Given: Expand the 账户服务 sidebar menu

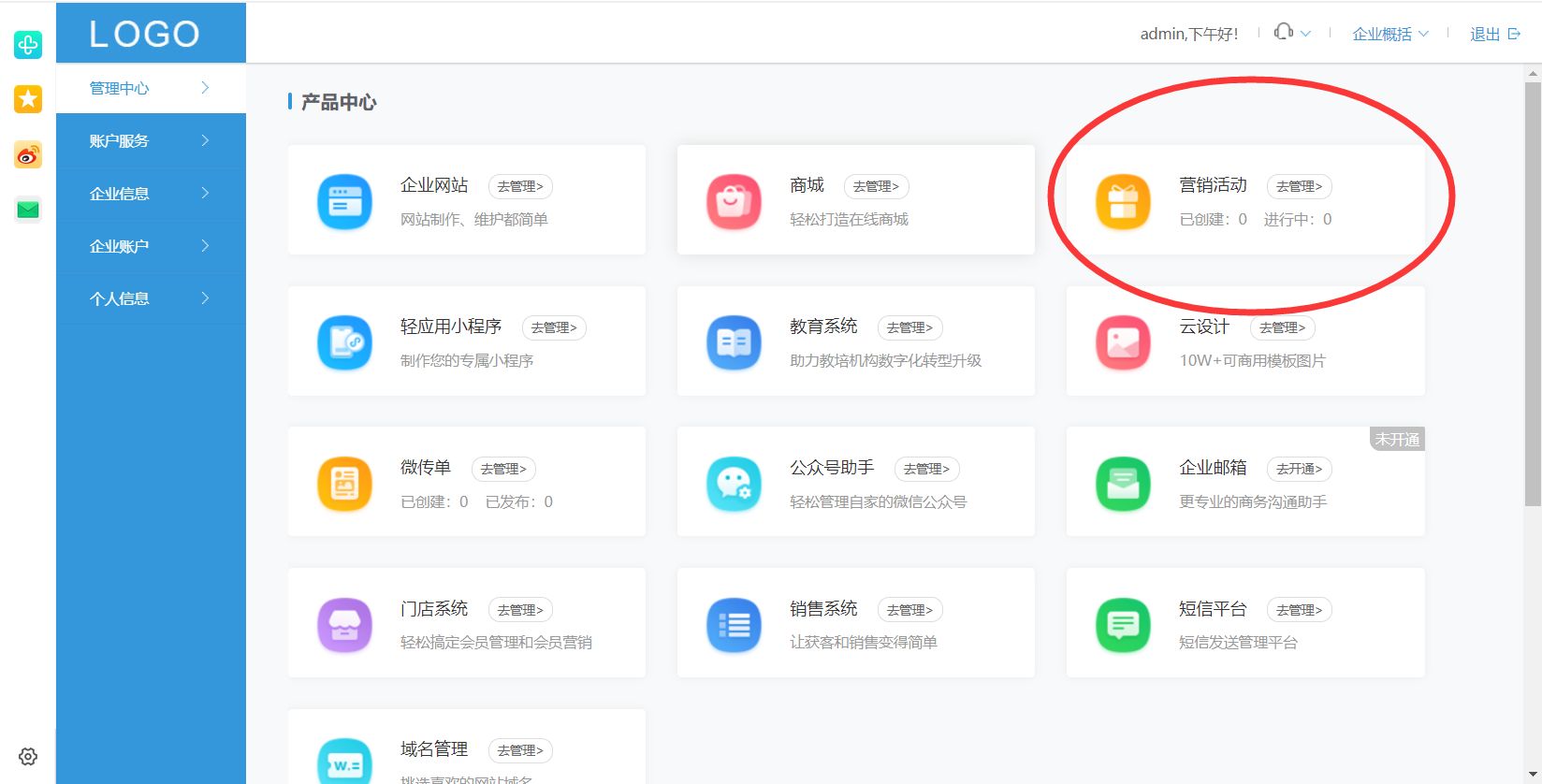Looking at the screenshot, I should tap(151, 140).
